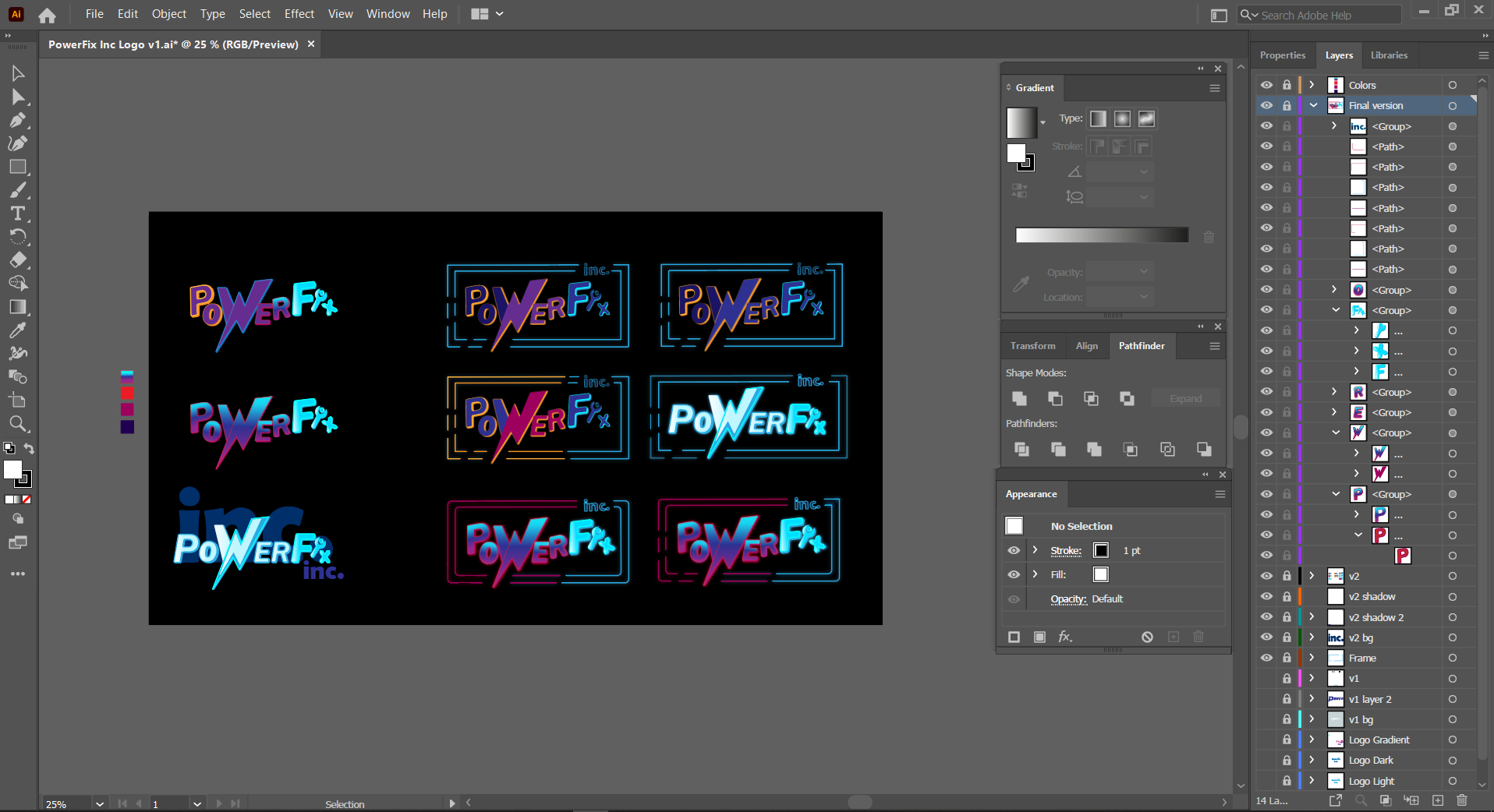Expand the Logo Light layer
The height and width of the screenshot is (812, 1494).
(x=1312, y=781)
